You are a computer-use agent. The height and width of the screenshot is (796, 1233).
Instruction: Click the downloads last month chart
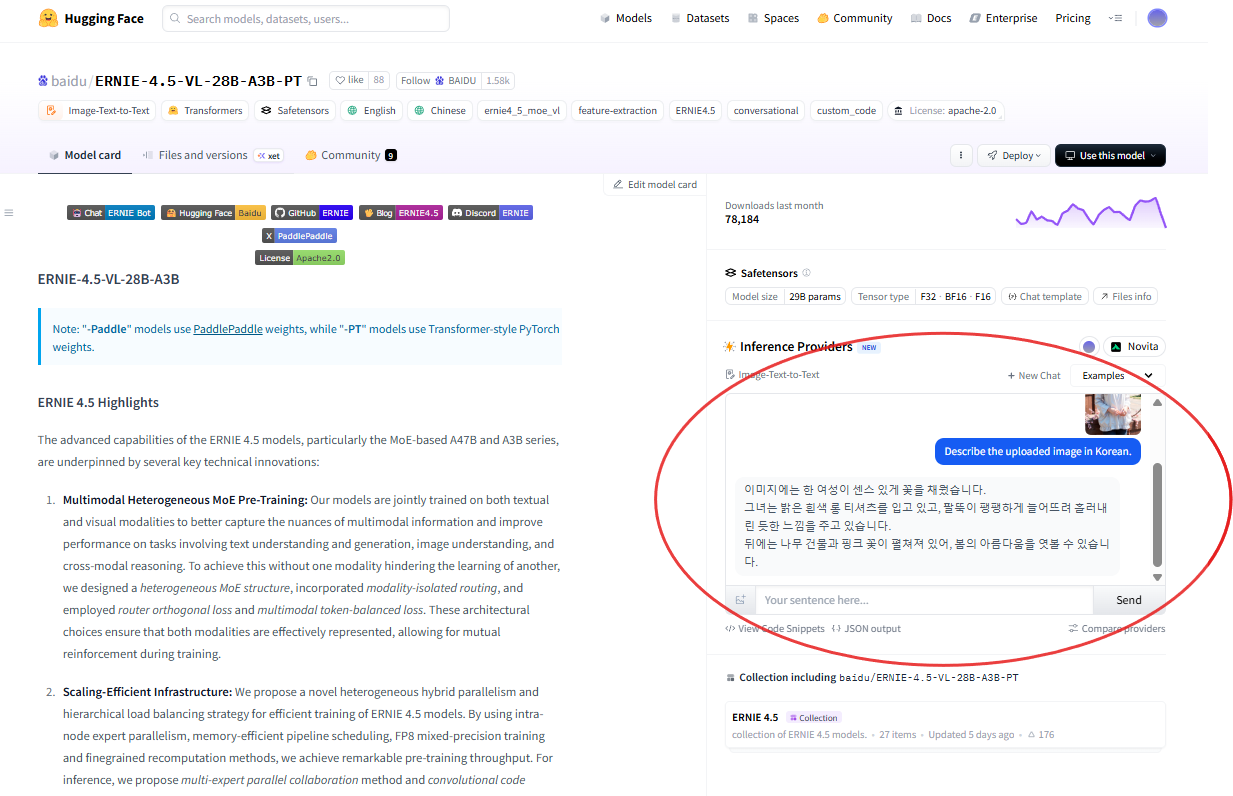[1091, 212]
